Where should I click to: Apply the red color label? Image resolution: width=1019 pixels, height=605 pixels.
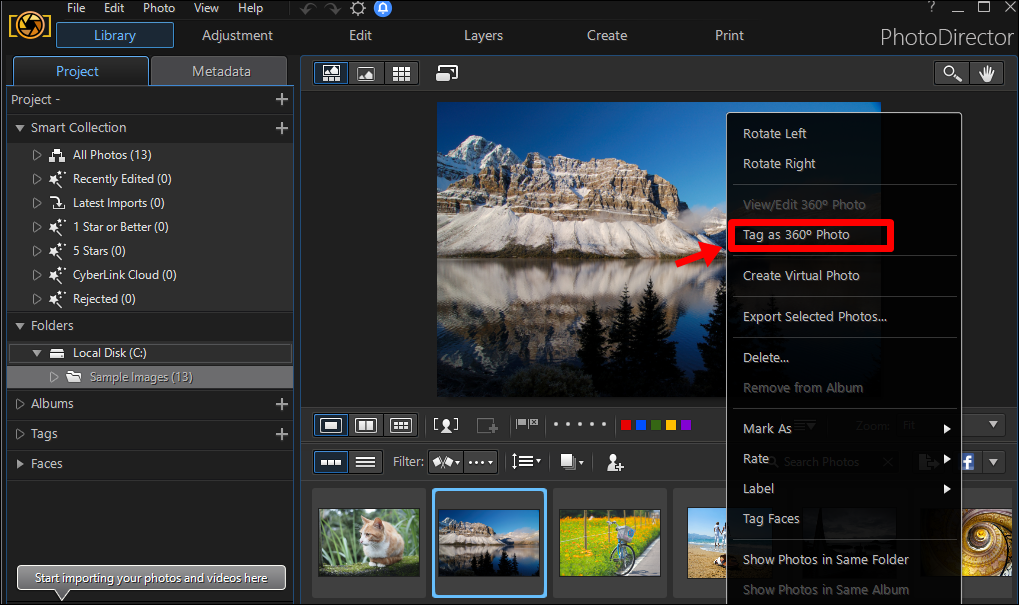click(x=626, y=425)
